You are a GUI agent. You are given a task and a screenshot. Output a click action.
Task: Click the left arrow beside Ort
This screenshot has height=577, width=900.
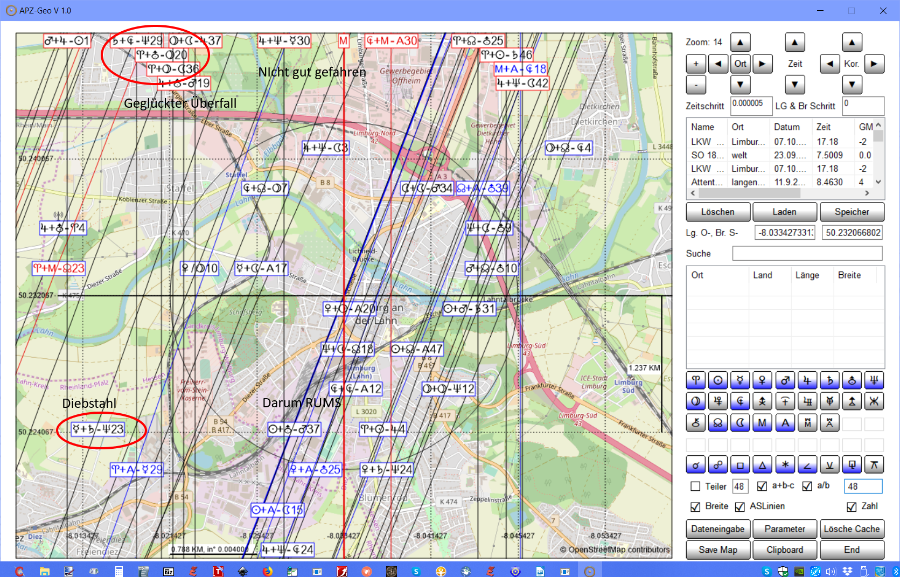click(x=718, y=64)
